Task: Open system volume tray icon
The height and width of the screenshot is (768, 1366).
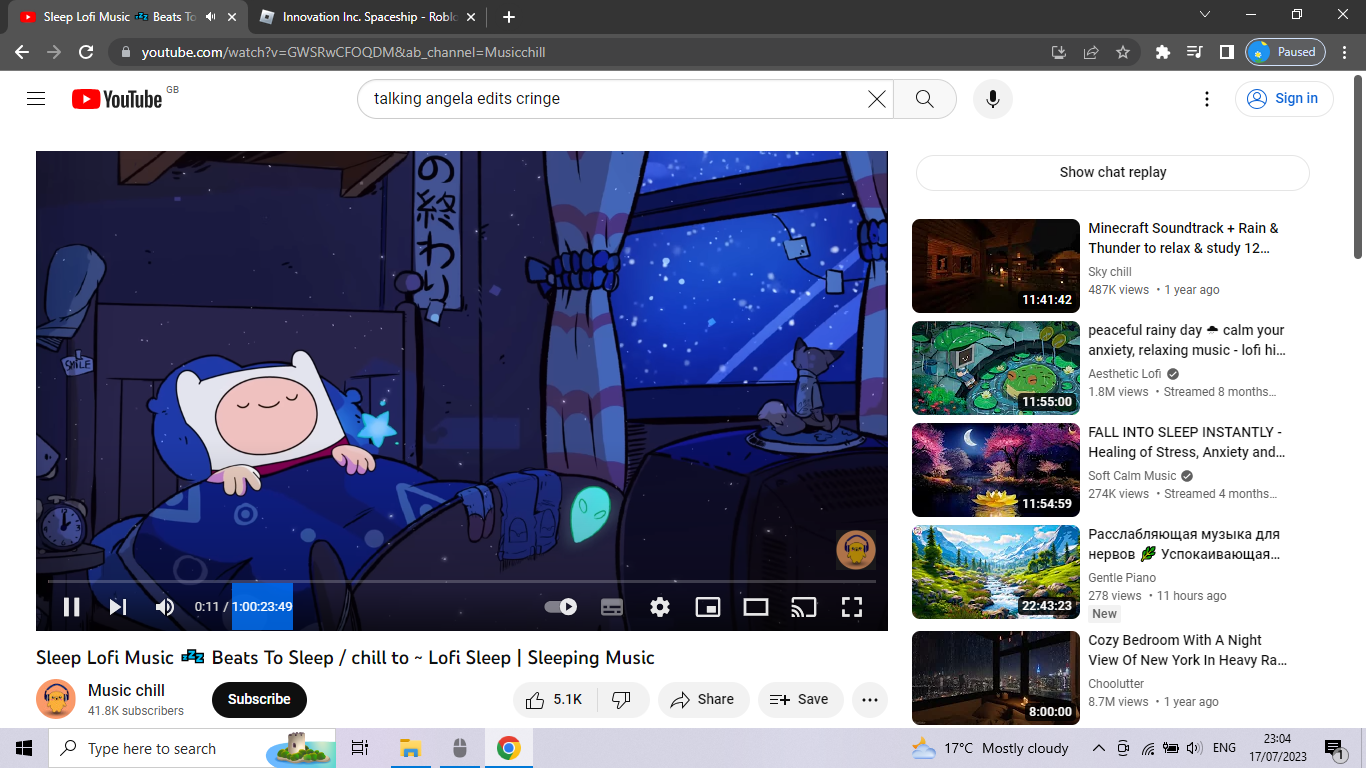Action: tap(1194, 748)
